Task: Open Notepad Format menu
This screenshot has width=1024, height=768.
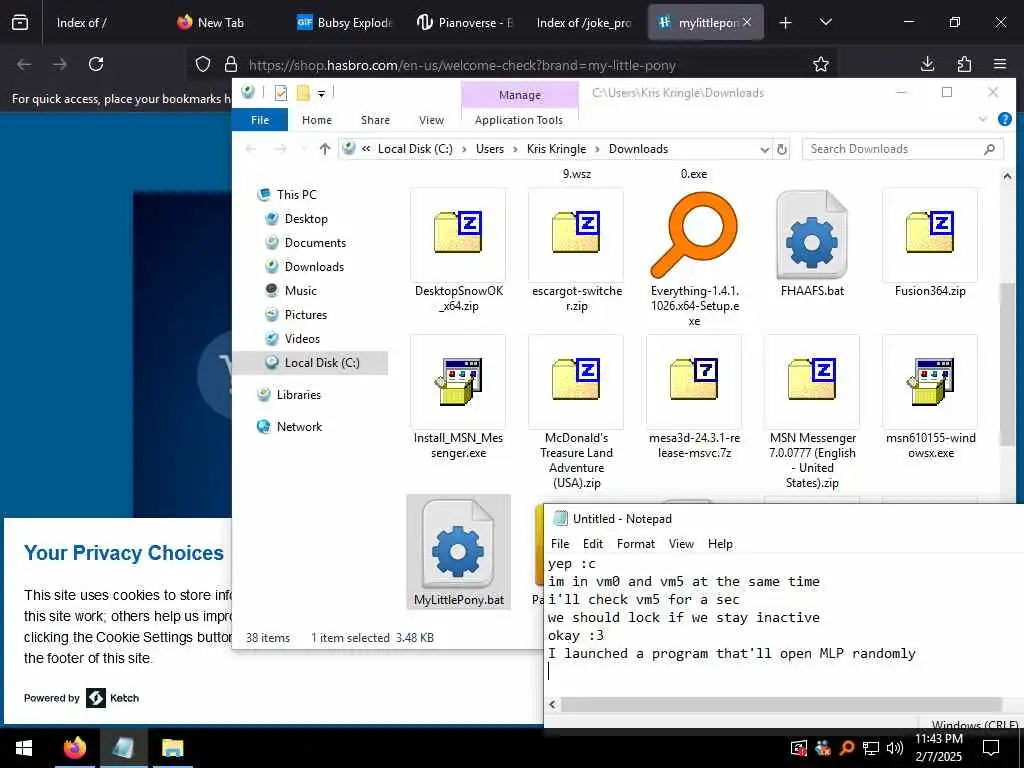Action: [x=635, y=543]
